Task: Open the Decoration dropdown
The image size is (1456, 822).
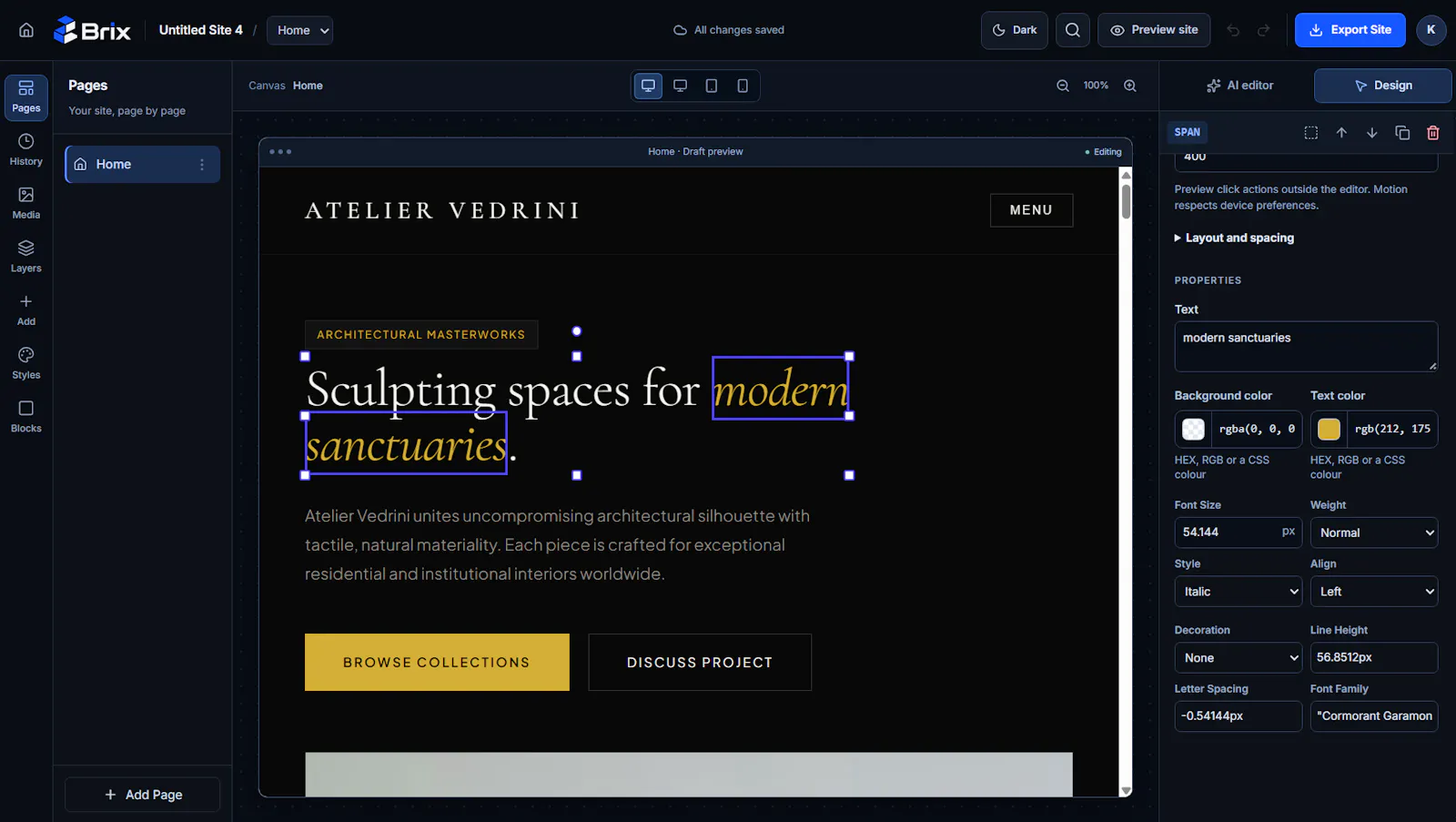Action: (1239, 658)
